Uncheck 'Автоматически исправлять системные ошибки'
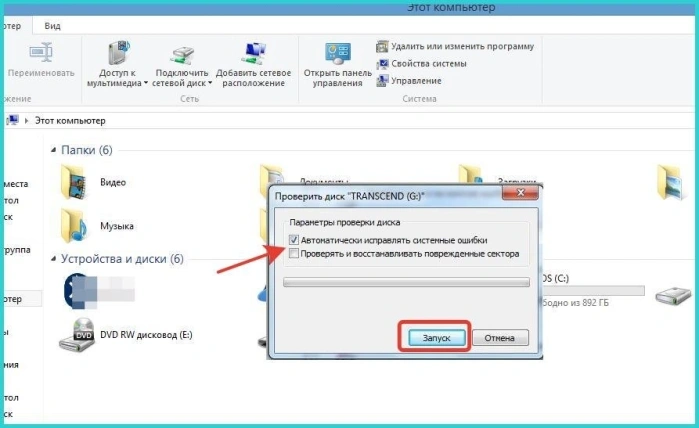The width and height of the screenshot is (699, 428). pyautogui.click(x=294, y=240)
